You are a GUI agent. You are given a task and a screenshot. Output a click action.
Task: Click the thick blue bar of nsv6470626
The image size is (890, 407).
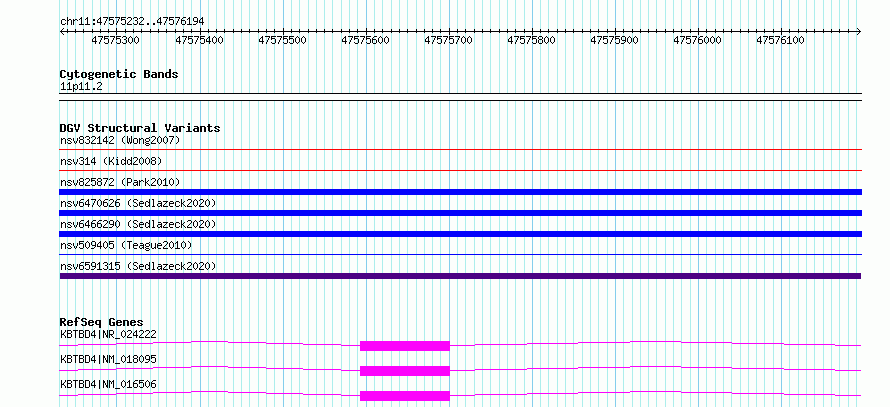click(x=461, y=213)
